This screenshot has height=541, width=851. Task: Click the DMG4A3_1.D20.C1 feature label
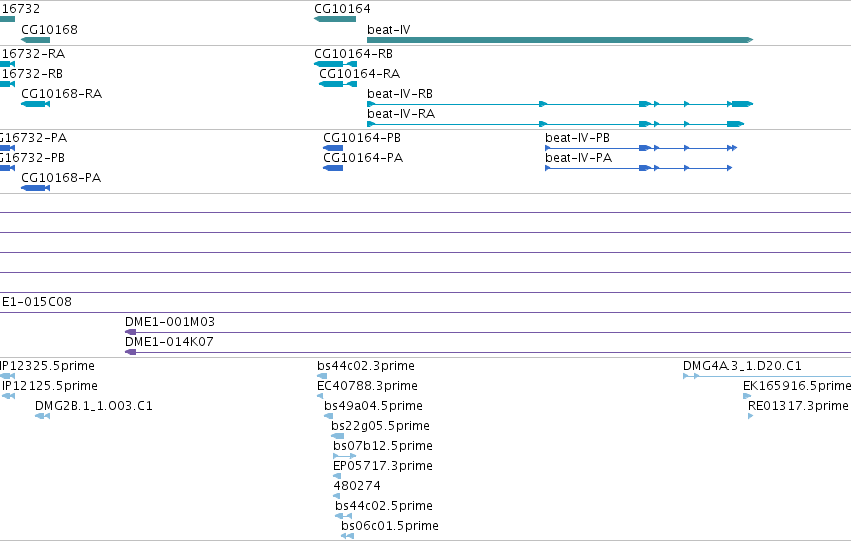742,366
